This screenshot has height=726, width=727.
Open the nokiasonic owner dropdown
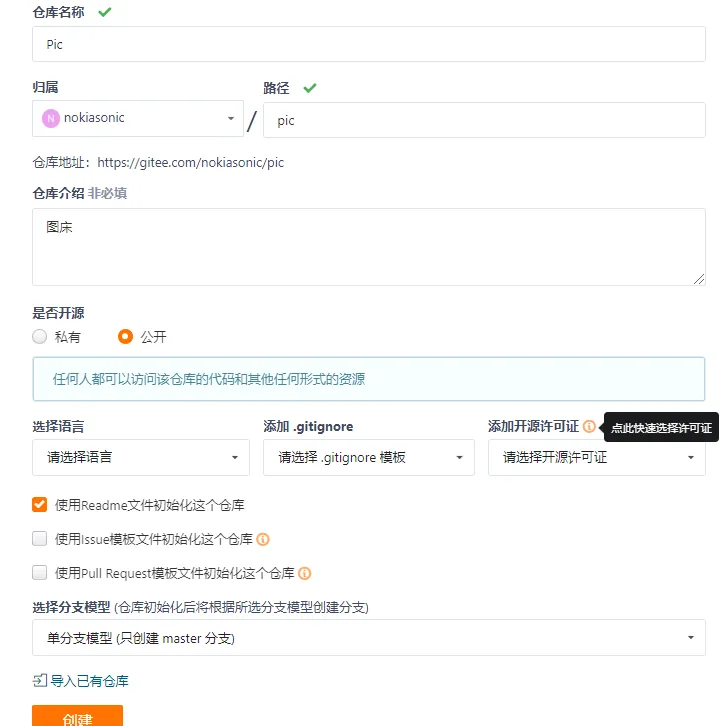pos(138,118)
